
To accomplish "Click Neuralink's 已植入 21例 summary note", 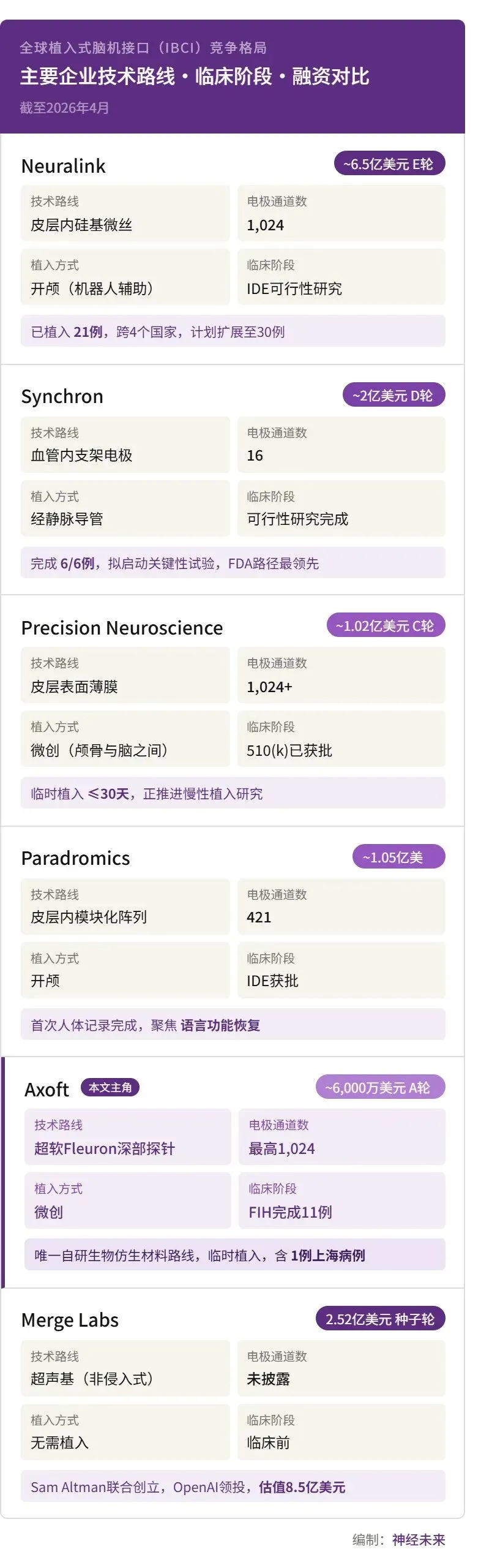I will point(233,331).
